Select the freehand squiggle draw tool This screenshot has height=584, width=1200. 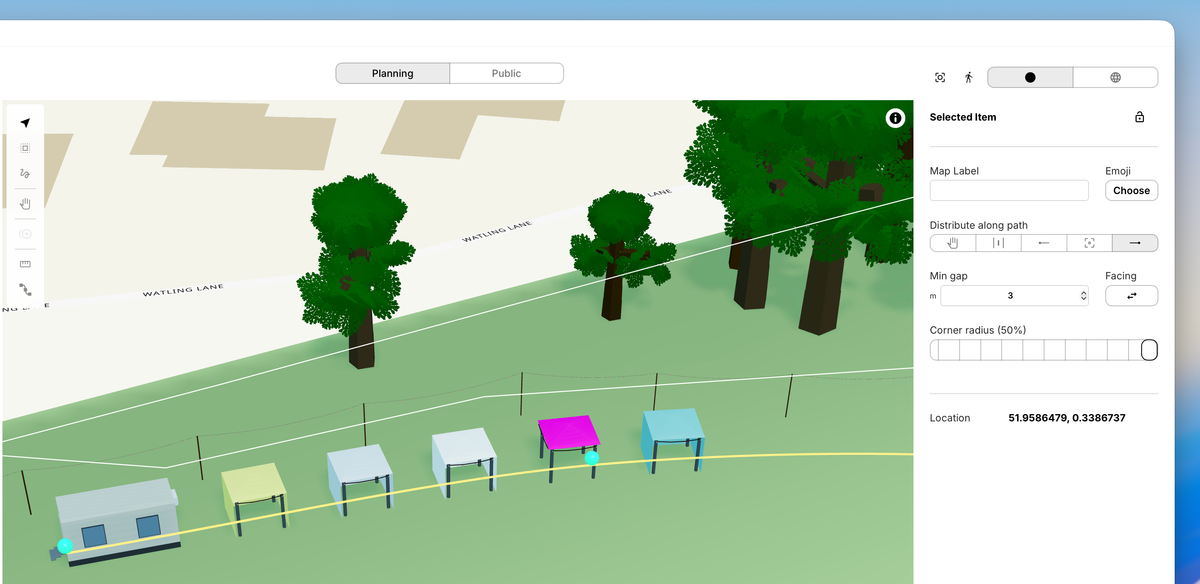pos(25,173)
